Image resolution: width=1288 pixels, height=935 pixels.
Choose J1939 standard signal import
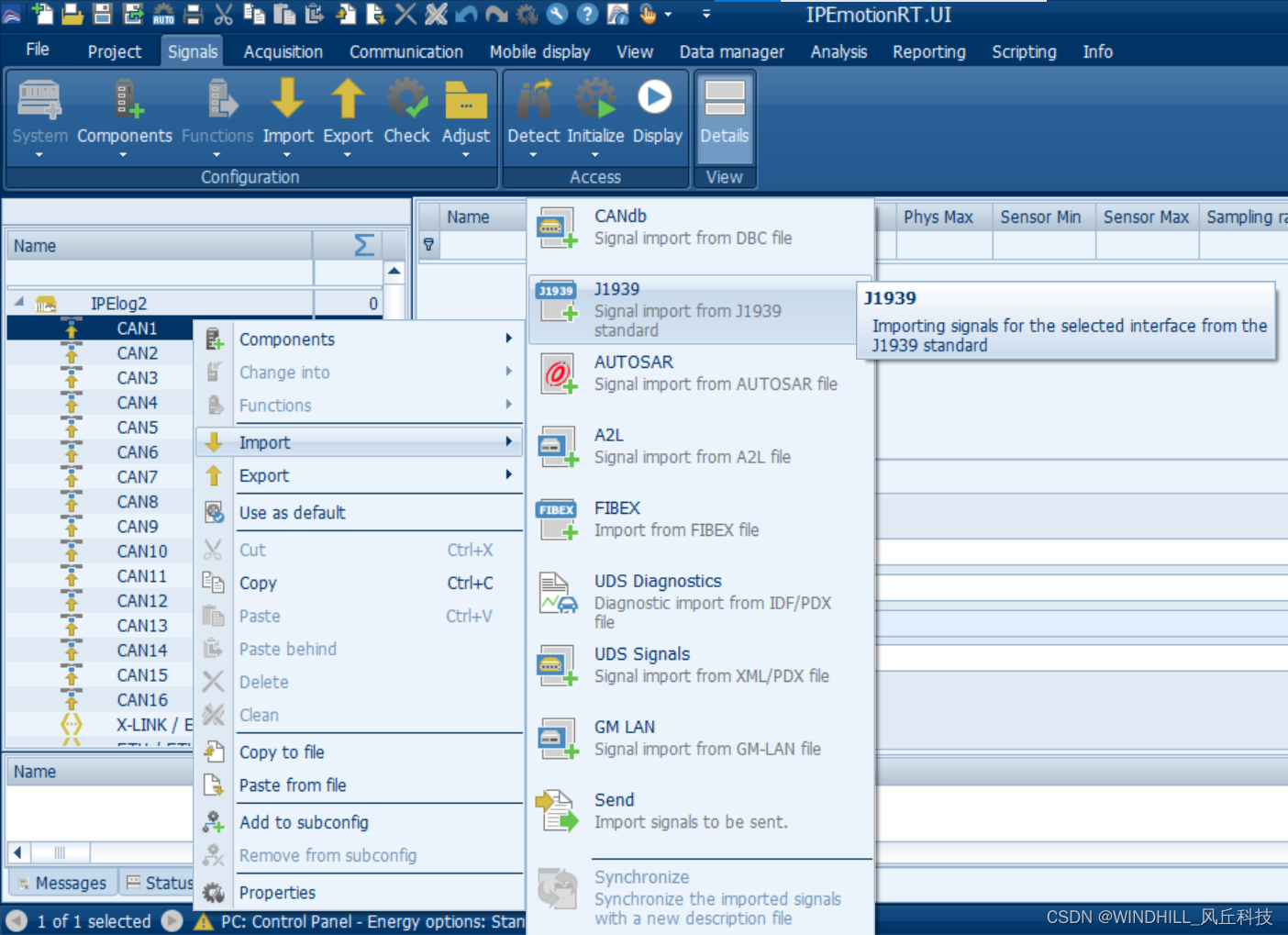694,309
